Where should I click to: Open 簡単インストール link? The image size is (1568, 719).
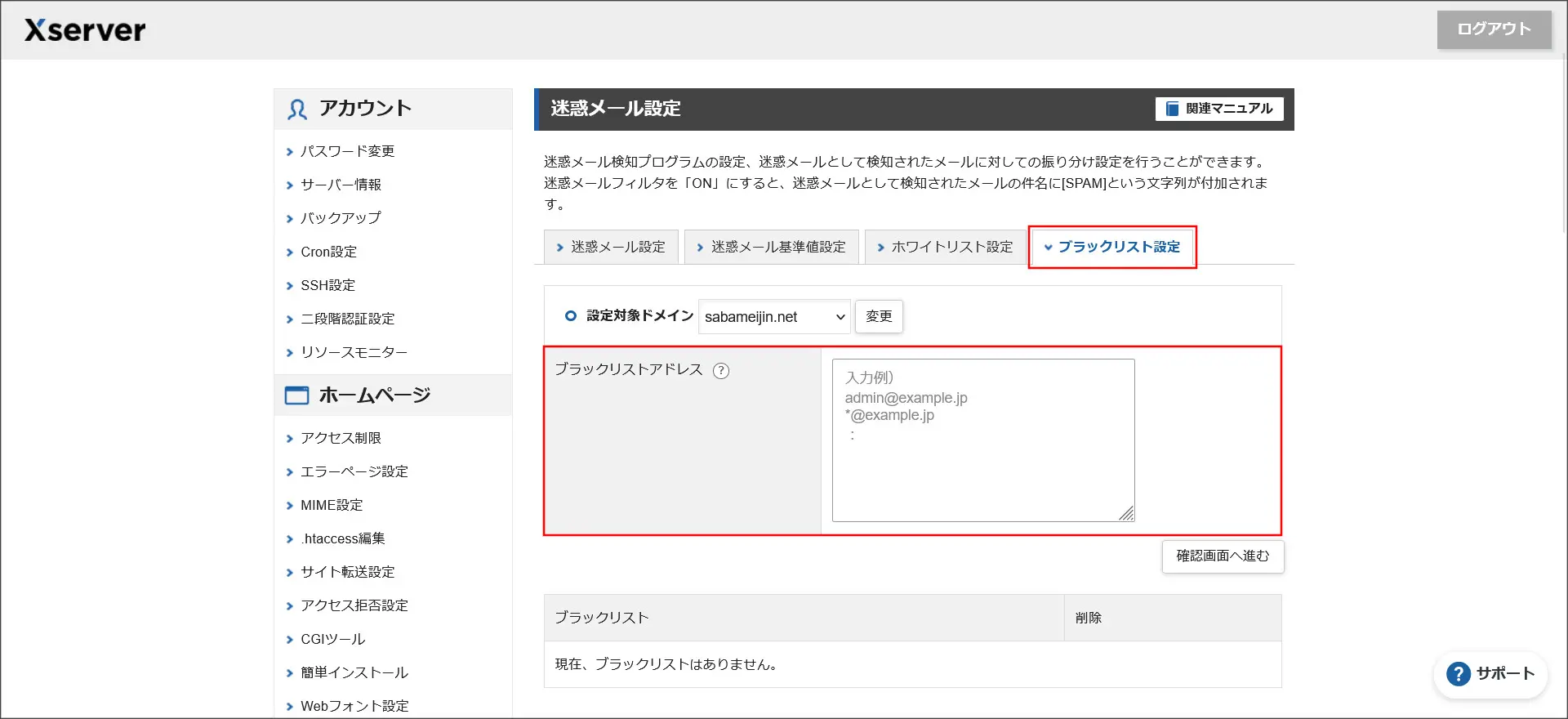pyautogui.click(x=354, y=672)
